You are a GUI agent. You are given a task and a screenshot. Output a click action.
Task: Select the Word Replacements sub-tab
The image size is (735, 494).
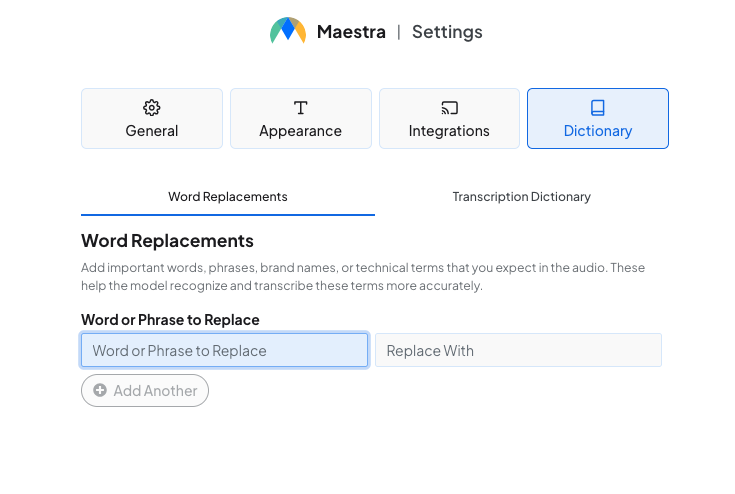click(228, 197)
